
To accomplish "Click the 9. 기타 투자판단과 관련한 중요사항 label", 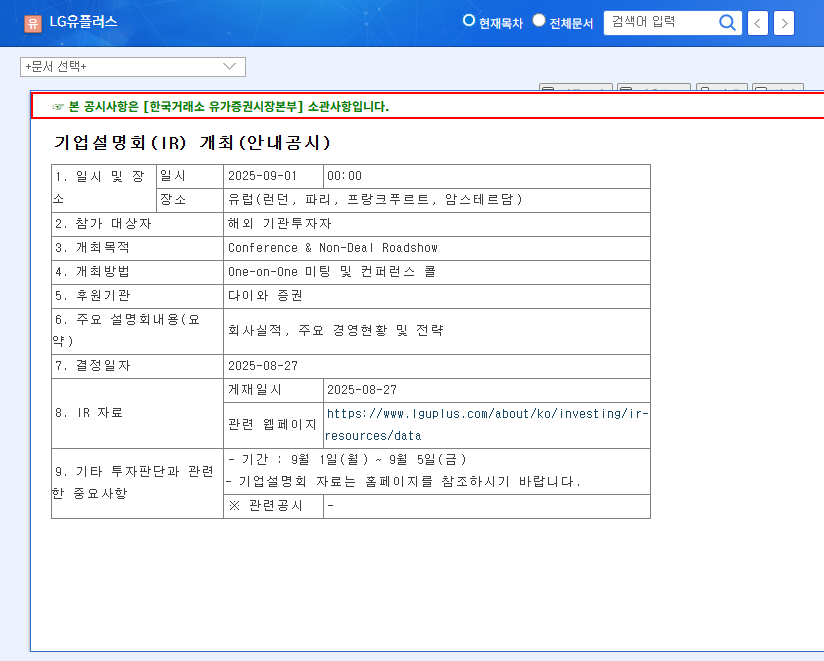I will 138,483.
